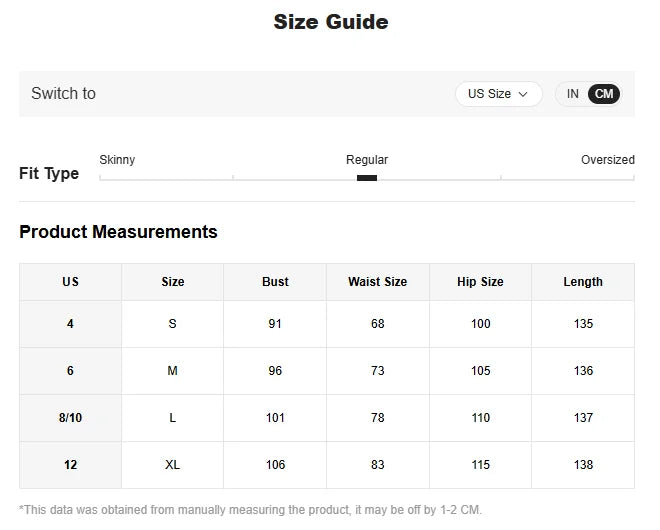Image resolution: width=660 pixels, height=530 pixels.
Task: Select US size 4 row cell
Action: (70, 324)
